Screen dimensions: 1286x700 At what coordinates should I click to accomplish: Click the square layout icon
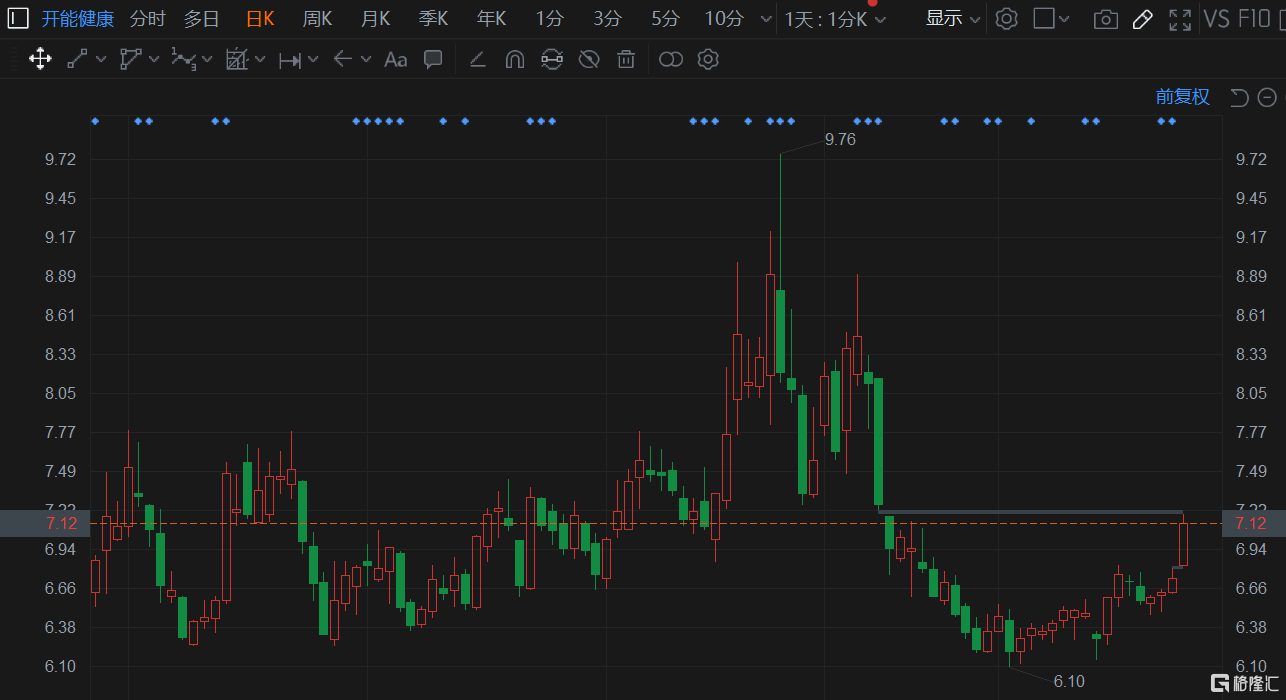(1044, 18)
